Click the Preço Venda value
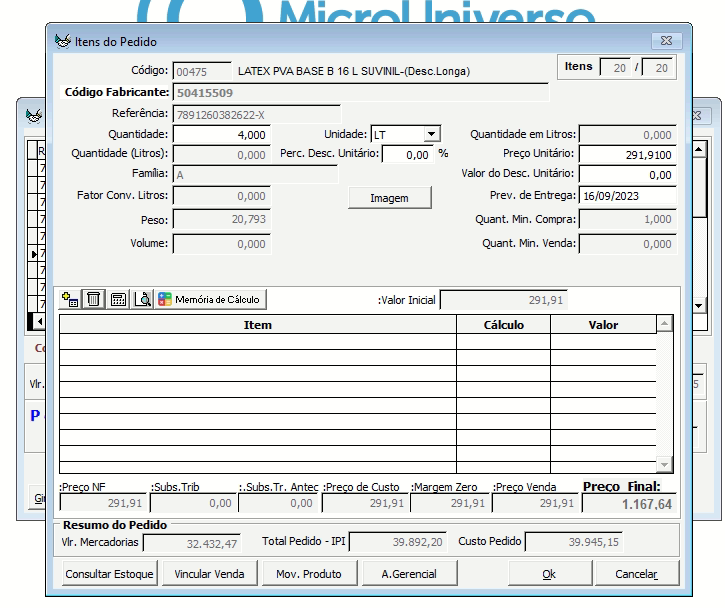The width and height of the screenshot is (725, 608). pos(535,503)
